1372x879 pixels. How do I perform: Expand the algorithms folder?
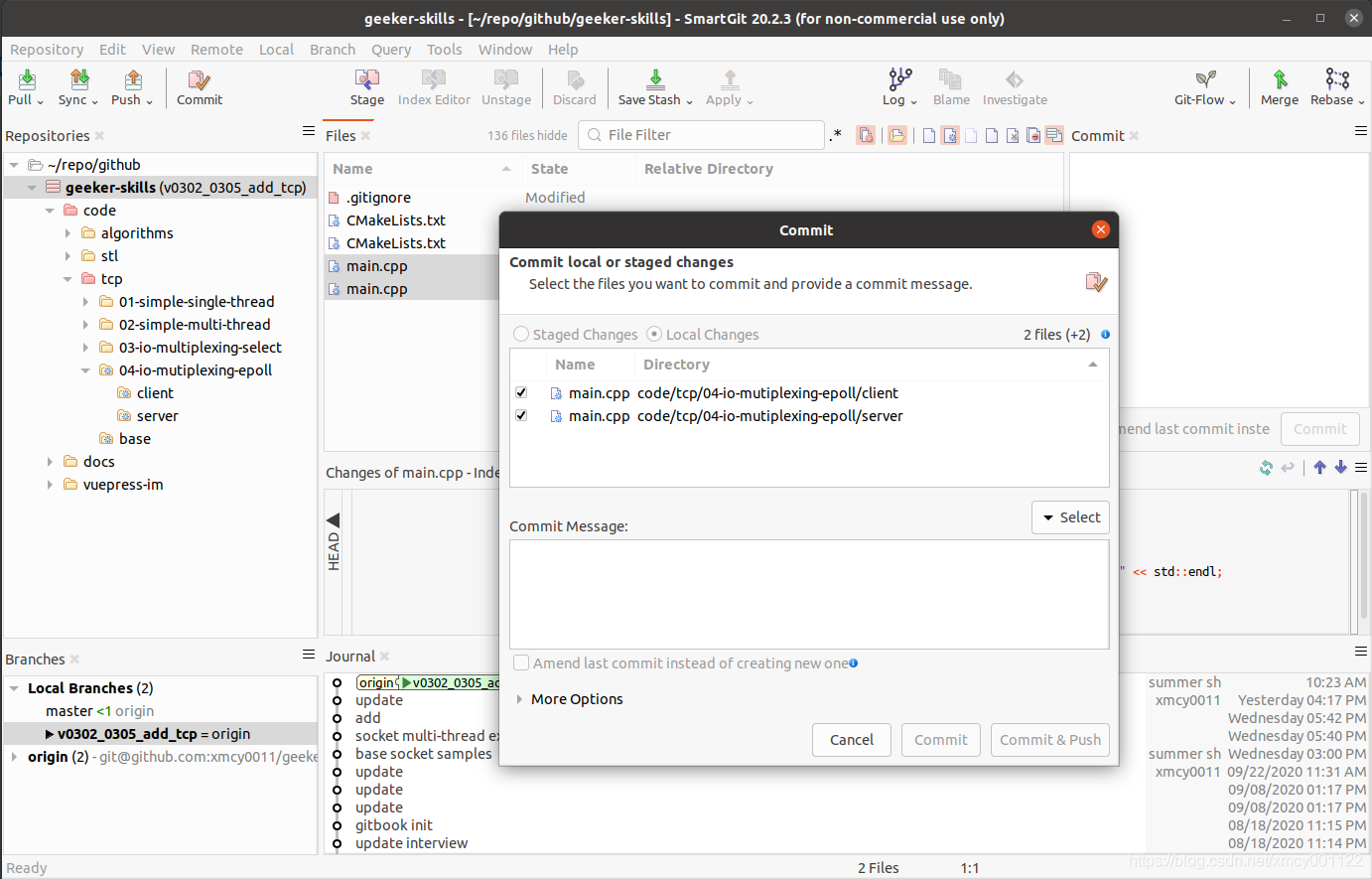tap(68, 233)
